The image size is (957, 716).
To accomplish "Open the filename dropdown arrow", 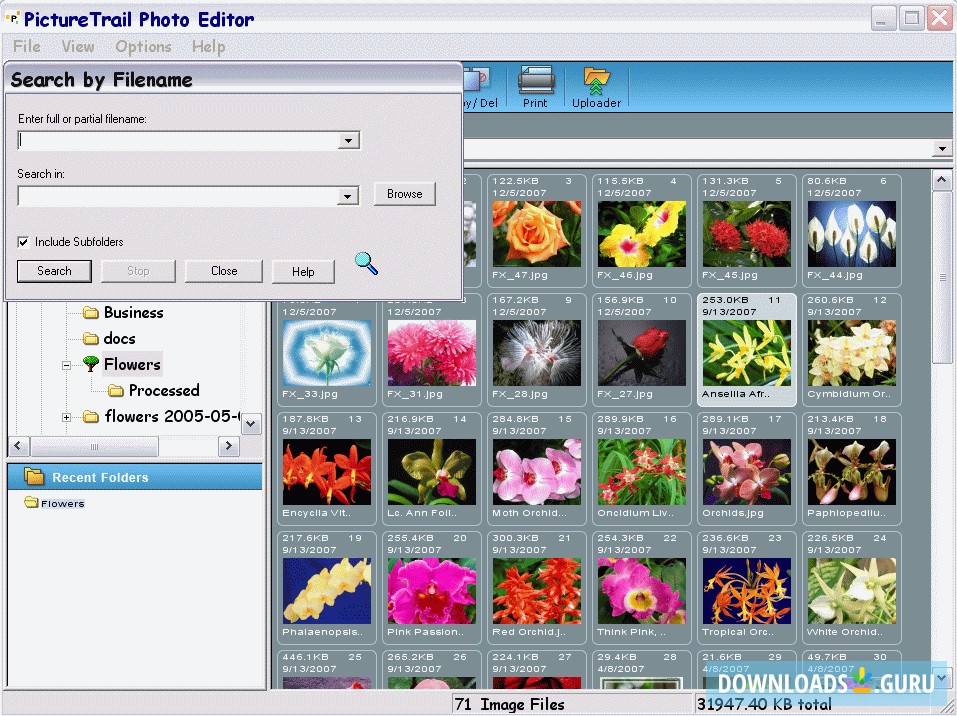I will [348, 140].
